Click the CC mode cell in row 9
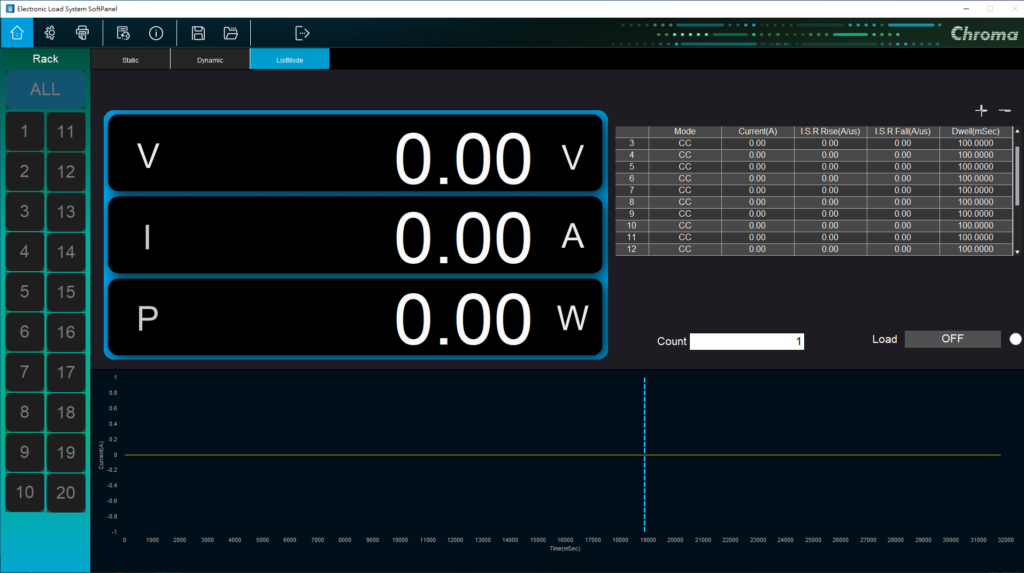 coord(684,214)
